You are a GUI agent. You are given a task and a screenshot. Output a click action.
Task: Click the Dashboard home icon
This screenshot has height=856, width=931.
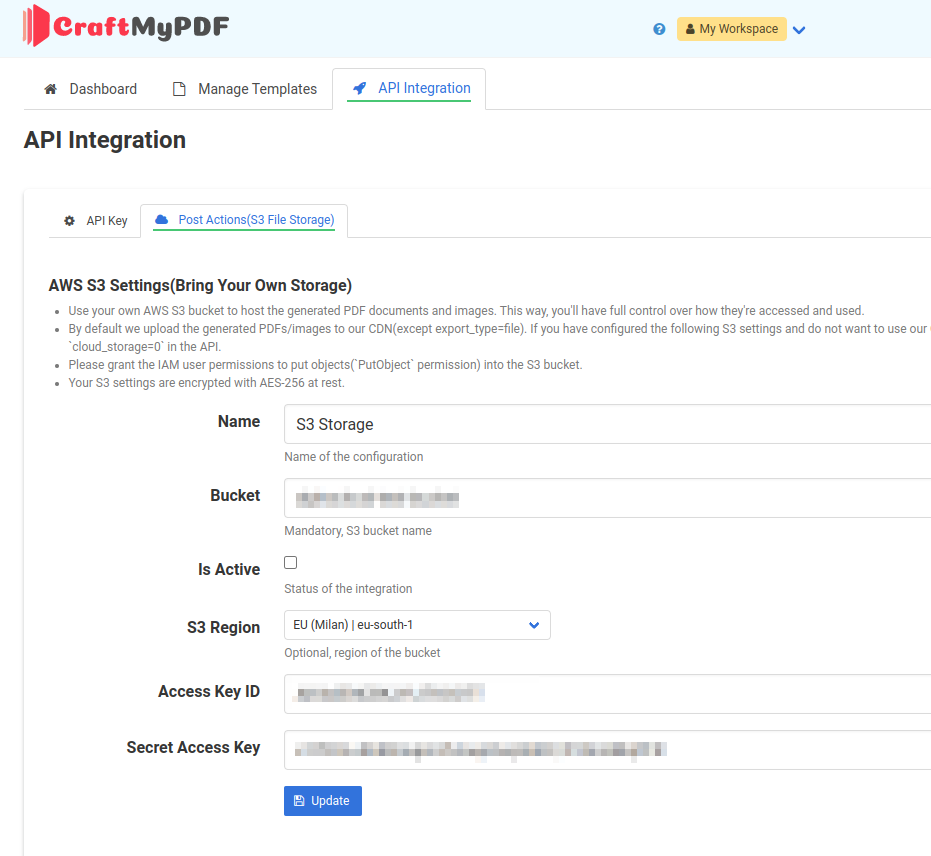[x=51, y=89]
